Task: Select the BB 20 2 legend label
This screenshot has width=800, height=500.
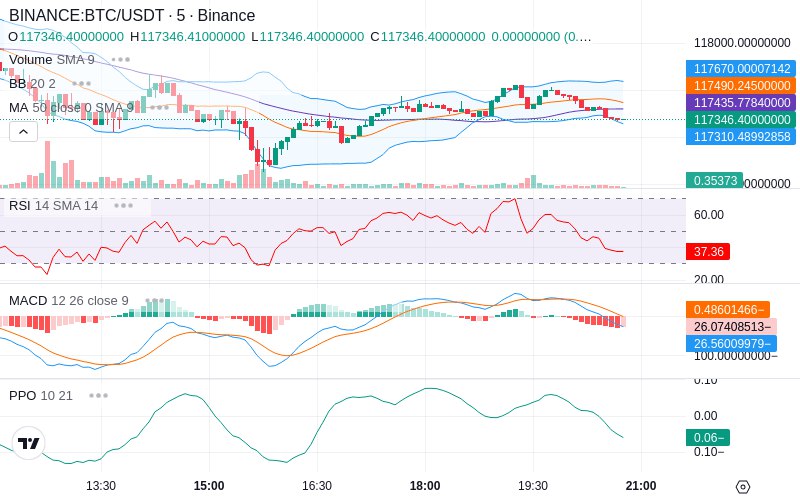Action: point(32,84)
